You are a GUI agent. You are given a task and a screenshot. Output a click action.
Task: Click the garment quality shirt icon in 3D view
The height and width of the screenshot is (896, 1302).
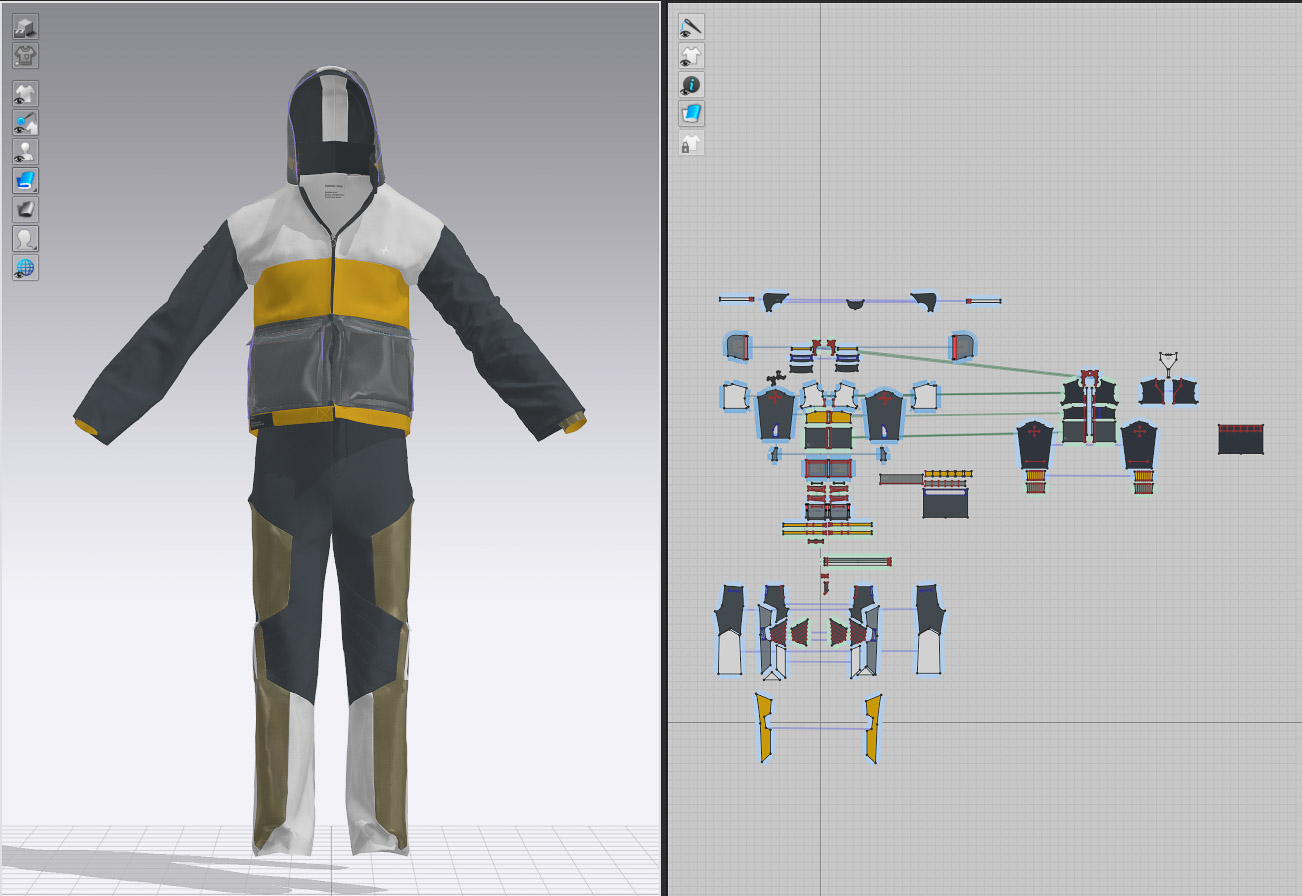tap(25, 55)
